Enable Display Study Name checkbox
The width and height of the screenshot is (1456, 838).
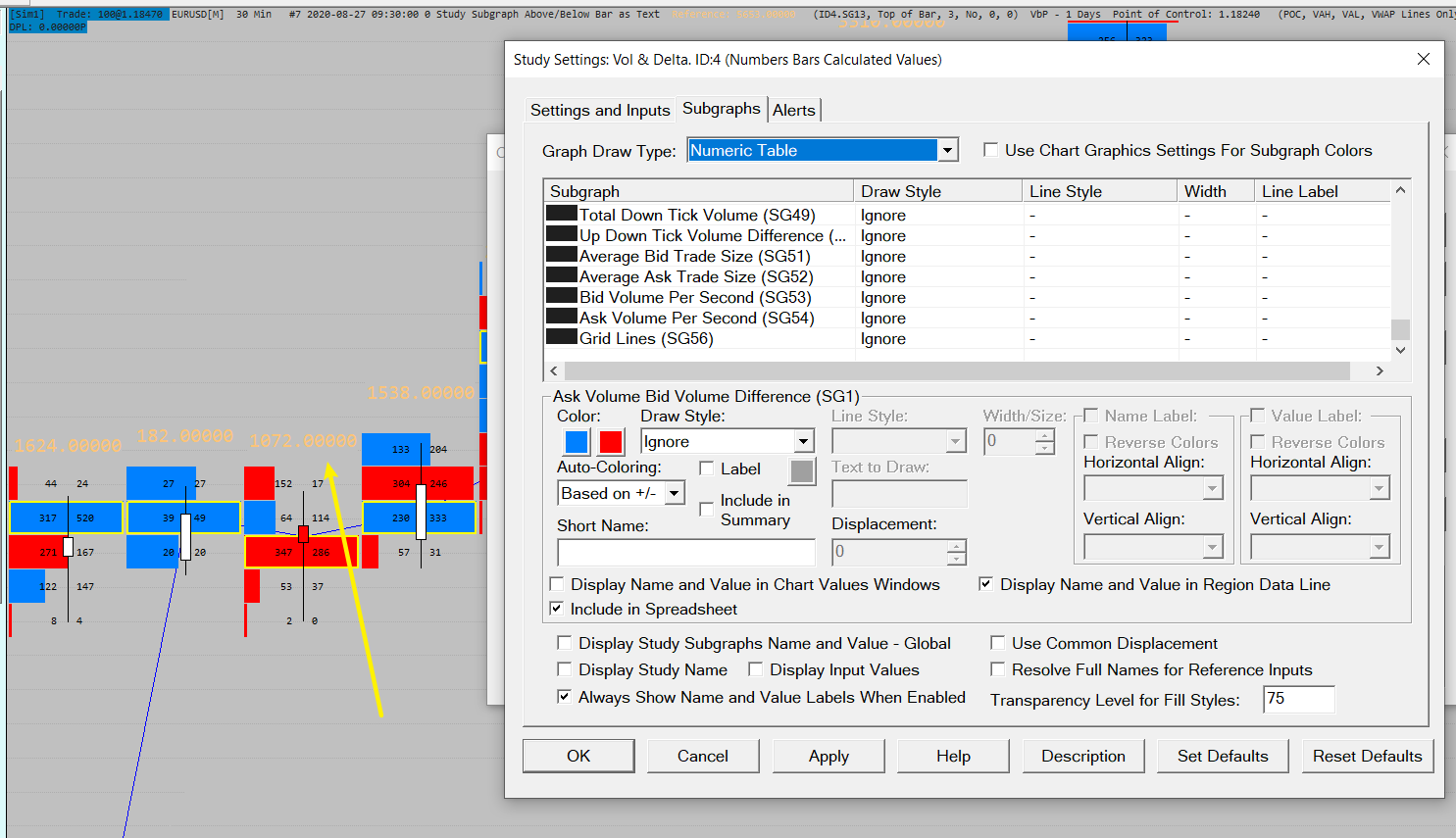pyautogui.click(x=565, y=669)
